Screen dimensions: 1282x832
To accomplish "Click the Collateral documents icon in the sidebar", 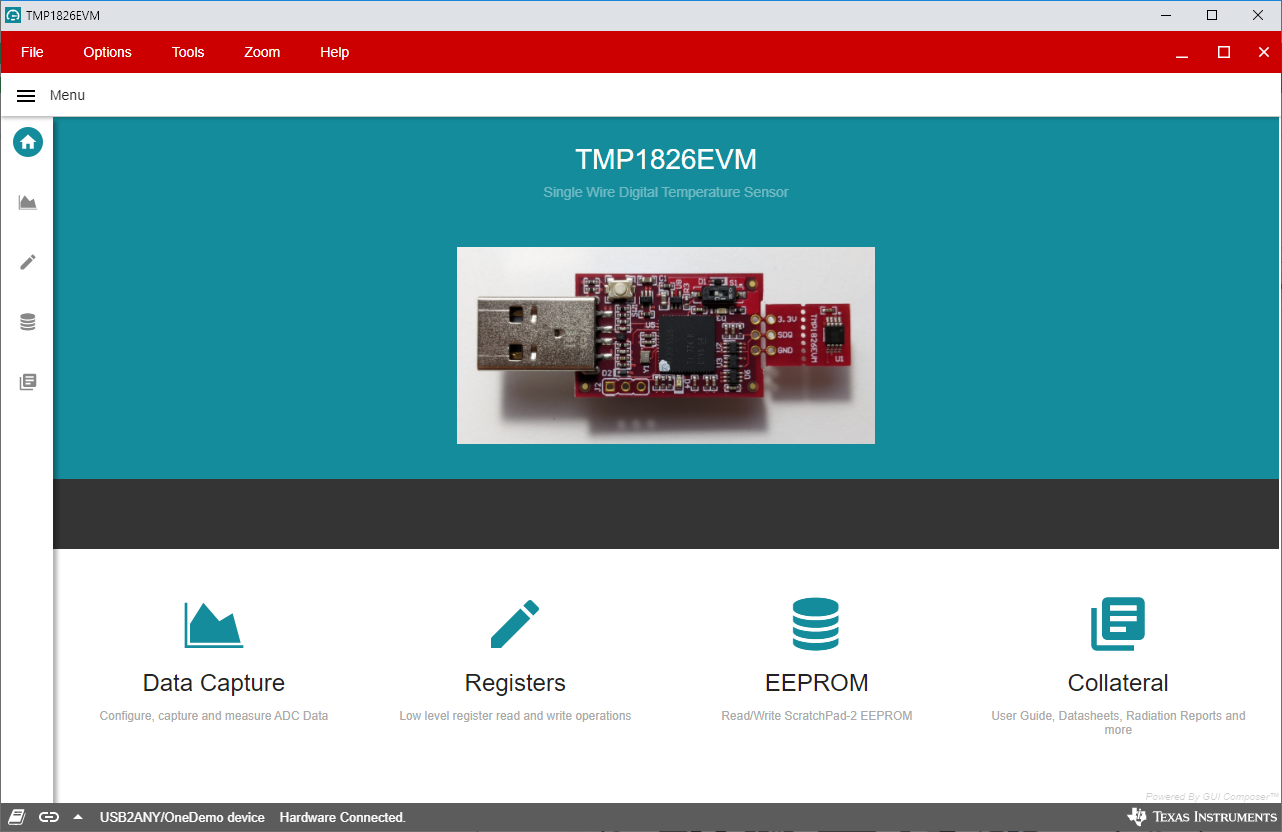I will [x=28, y=382].
